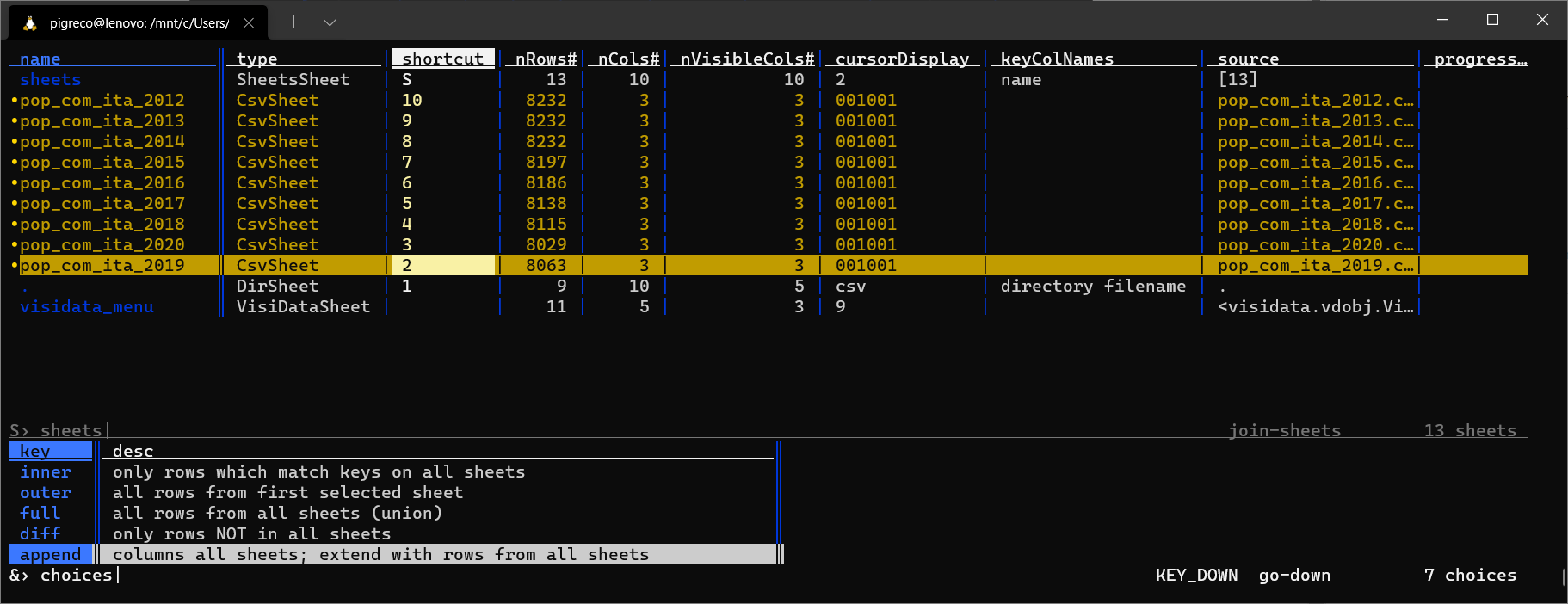Pick the diff join type
1568x604 pixels.
click(40, 534)
